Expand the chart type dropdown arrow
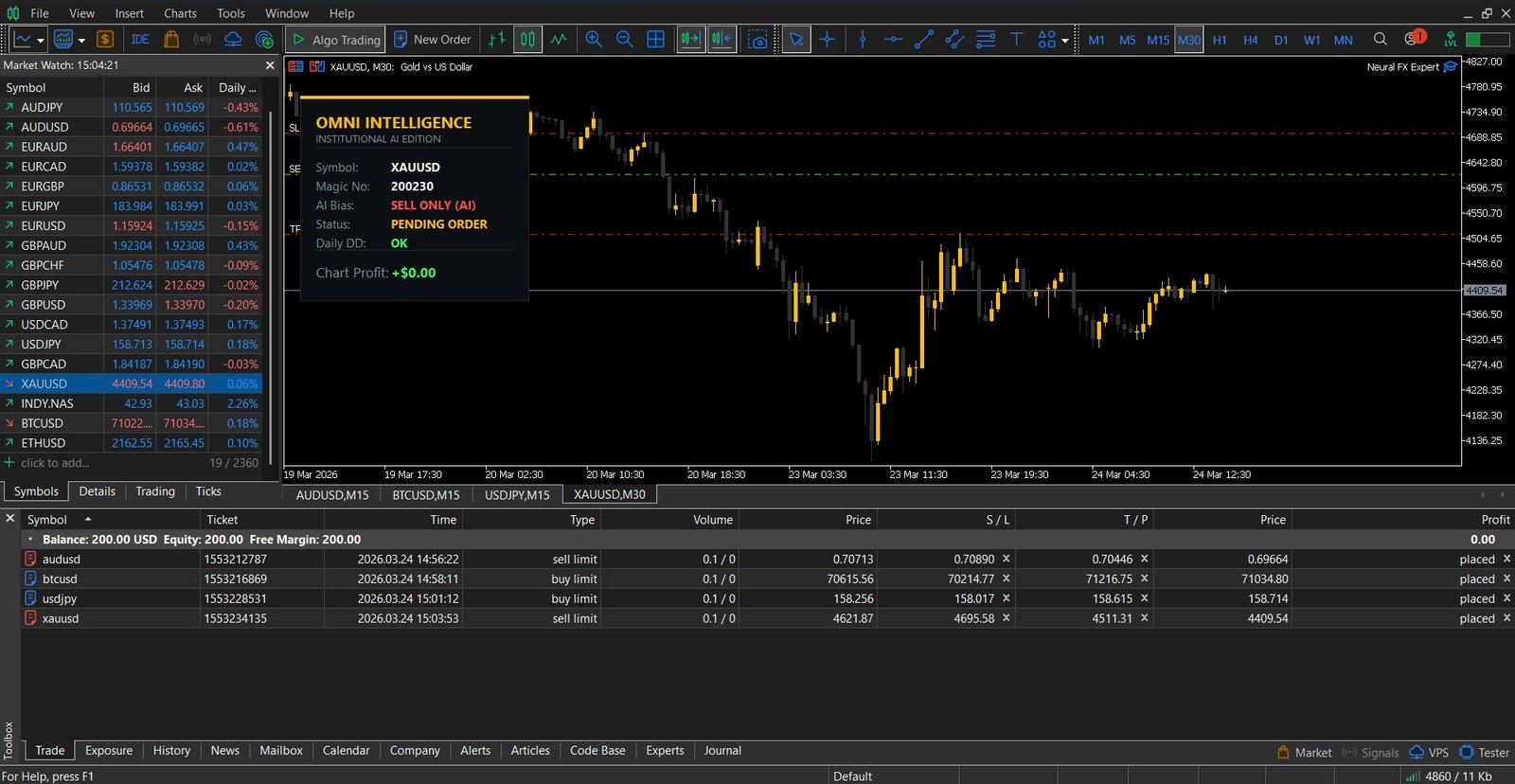Image resolution: width=1515 pixels, height=784 pixels. [40, 40]
